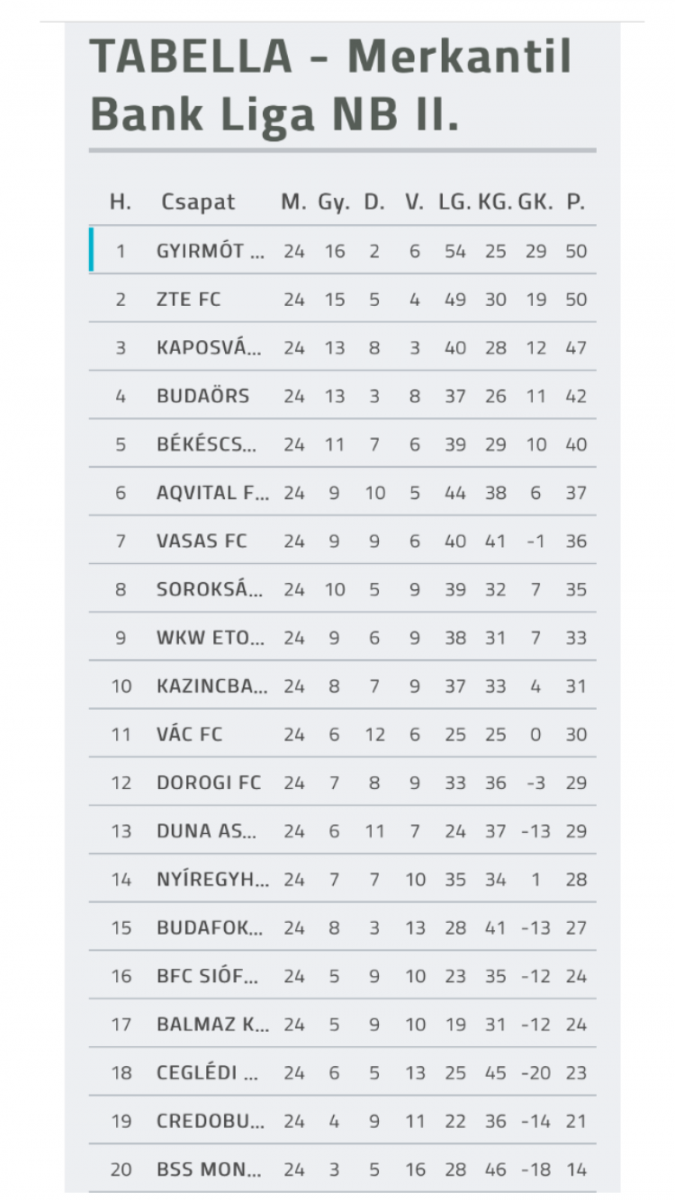Open the NYÍREGYH... team entry
This screenshot has width=675, height=1200.
pyautogui.click(x=212, y=879)
